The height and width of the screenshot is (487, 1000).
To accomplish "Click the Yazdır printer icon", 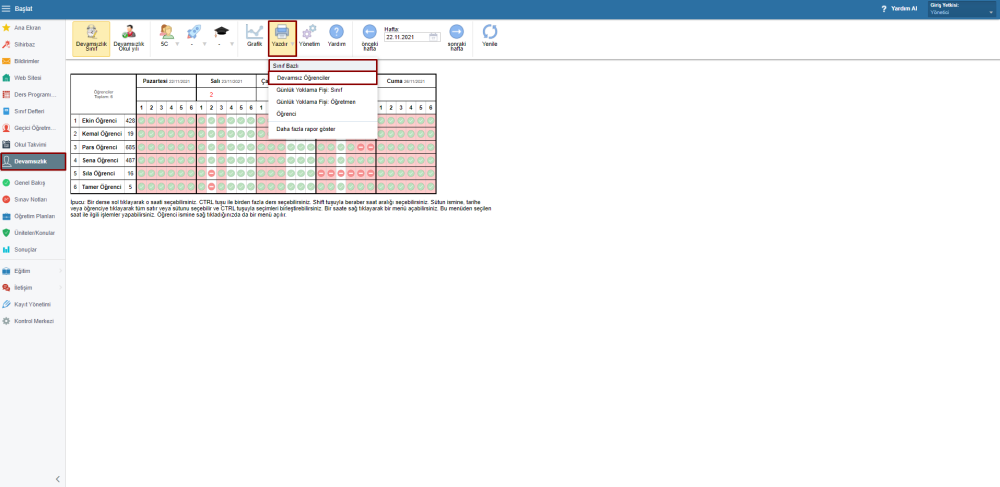I will pyautogui.click(x=282, y=32).
